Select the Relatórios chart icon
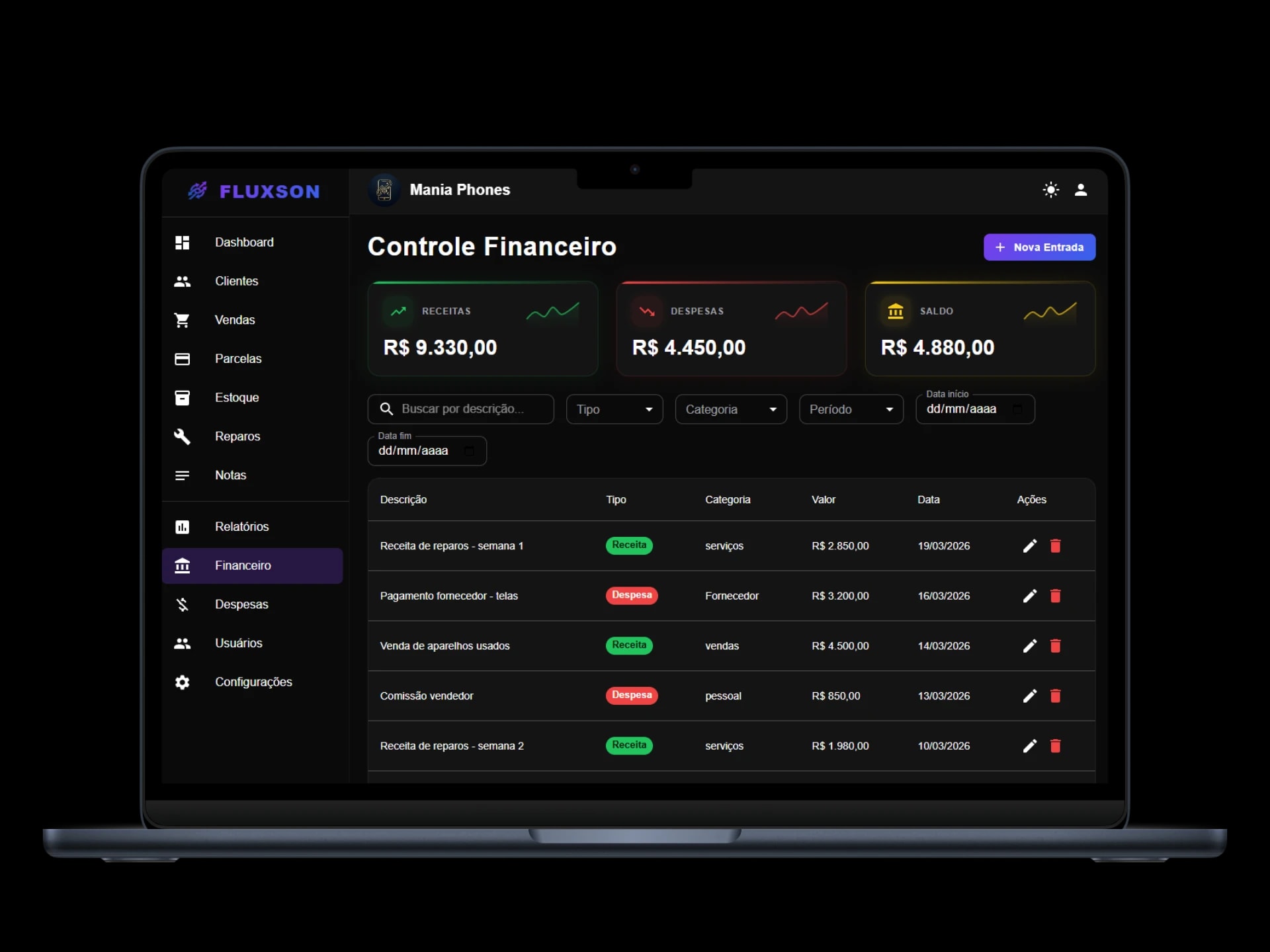This screenshot has width=1270, height=952. tap(183, 526)
